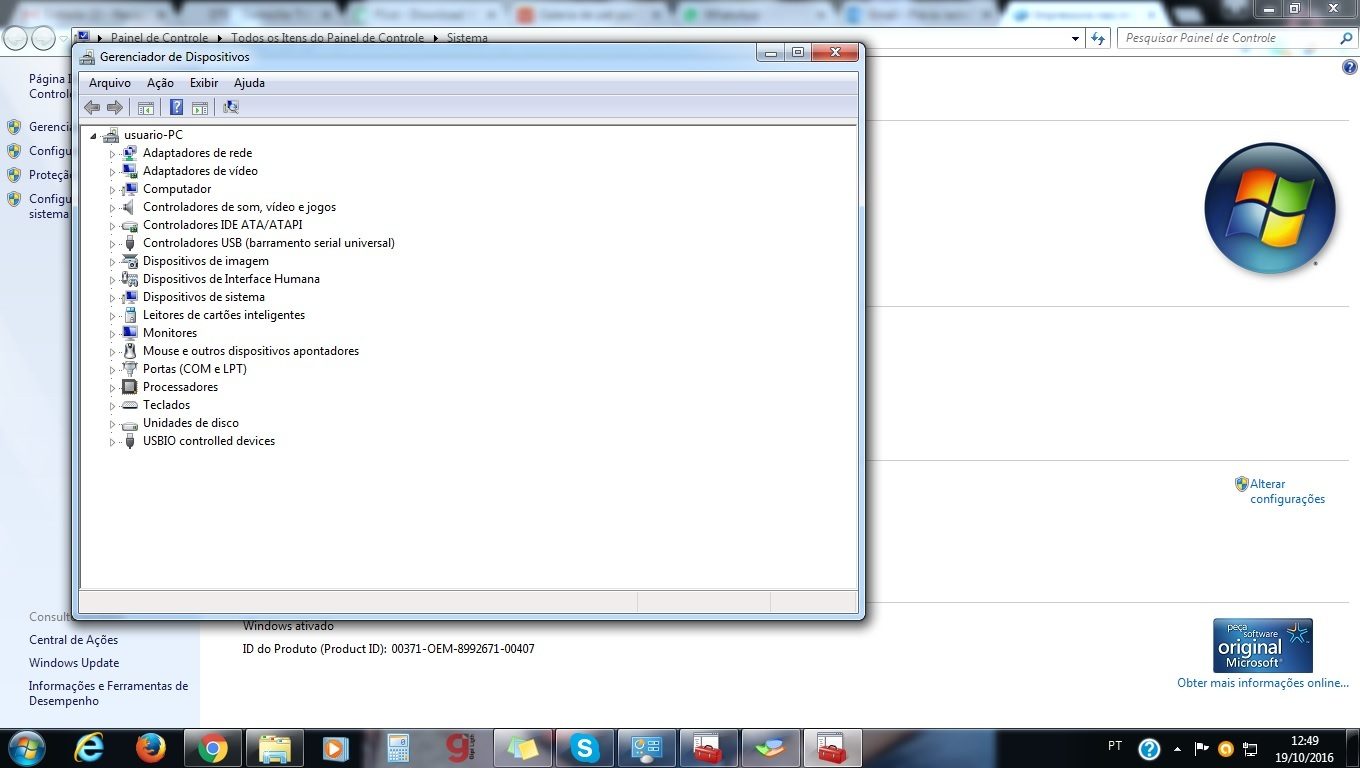Expand the Dispositivos de sistema node
The width and height of the screenshot is (1360, 768).
112,298
